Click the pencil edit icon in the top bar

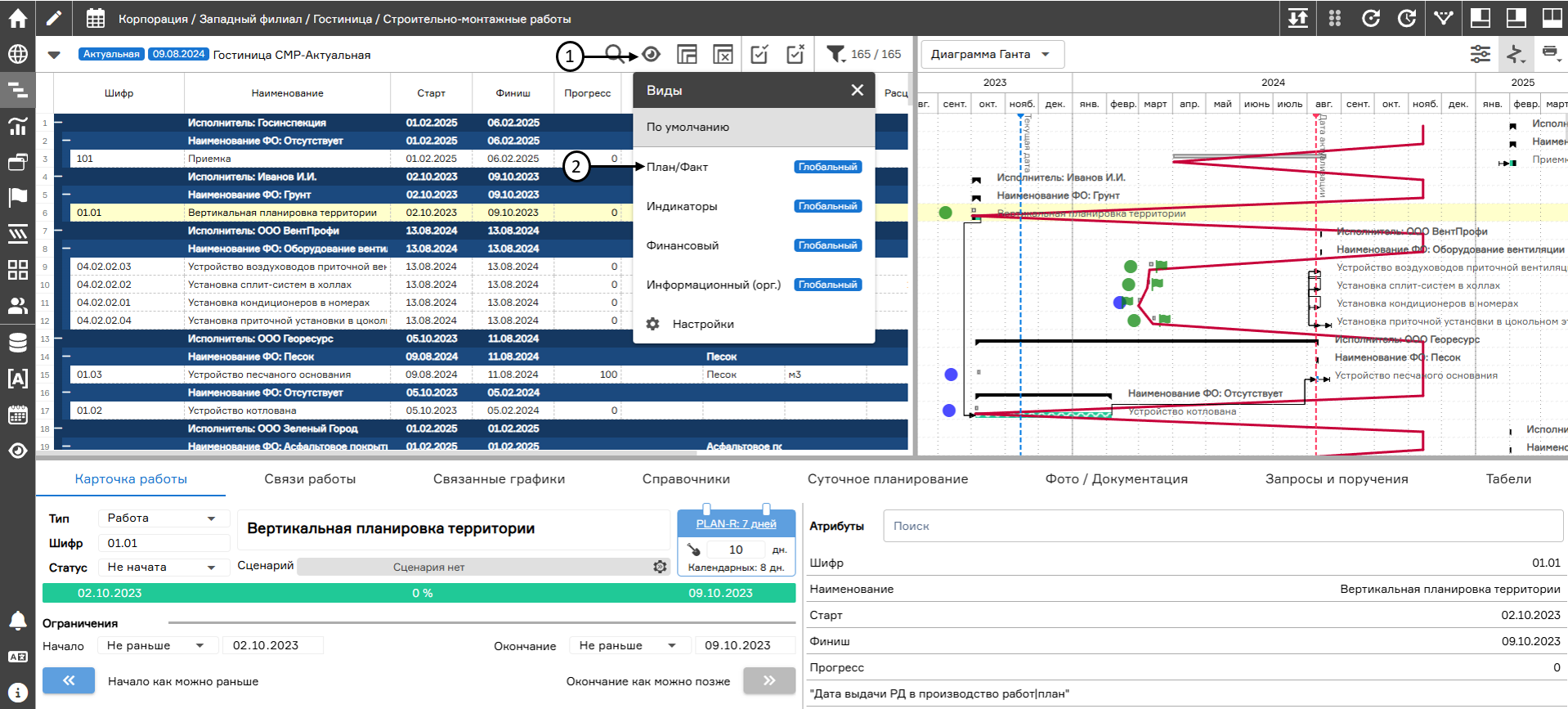coord(53,18)
